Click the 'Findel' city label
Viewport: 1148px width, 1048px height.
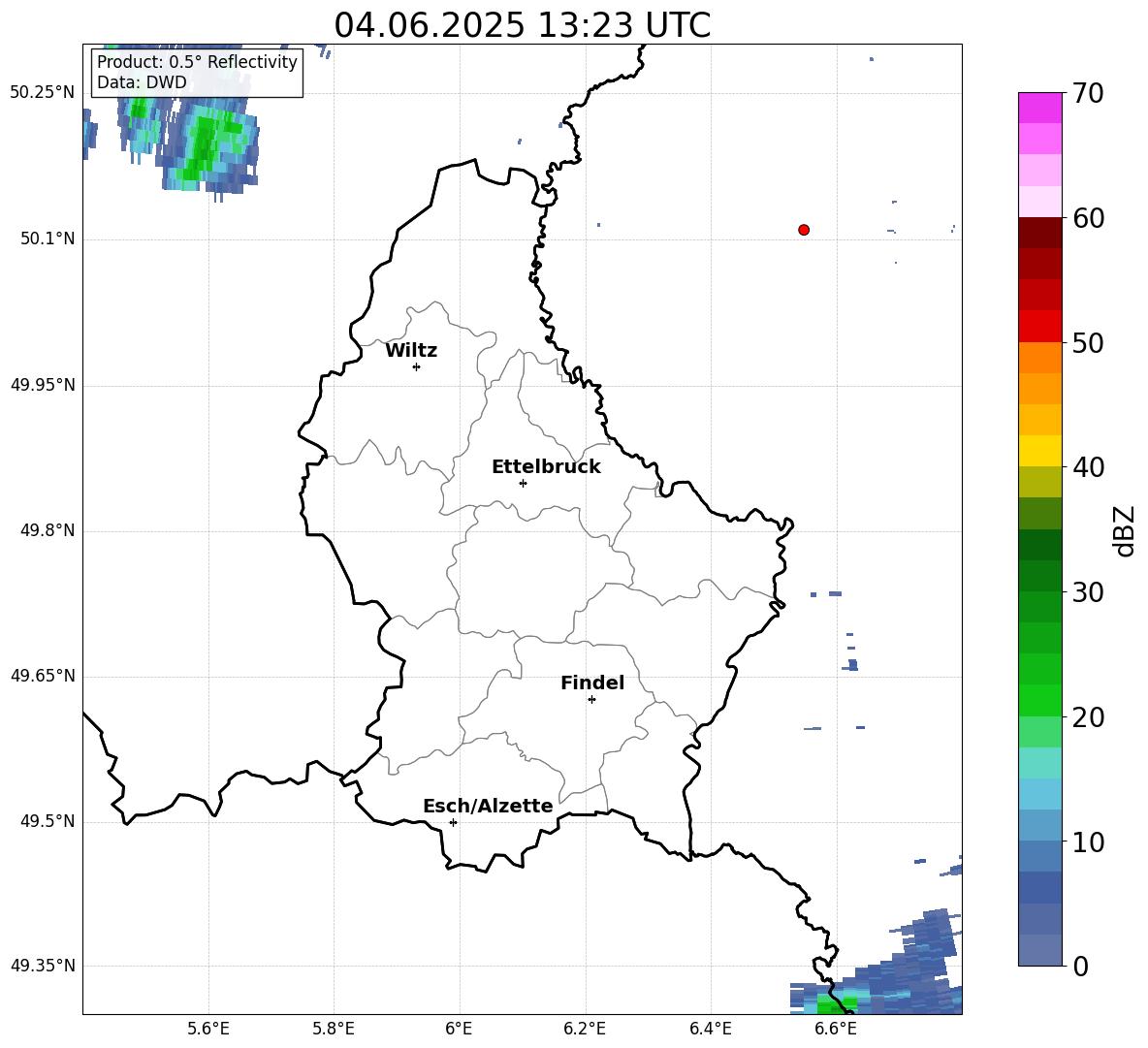pos(592,683)
